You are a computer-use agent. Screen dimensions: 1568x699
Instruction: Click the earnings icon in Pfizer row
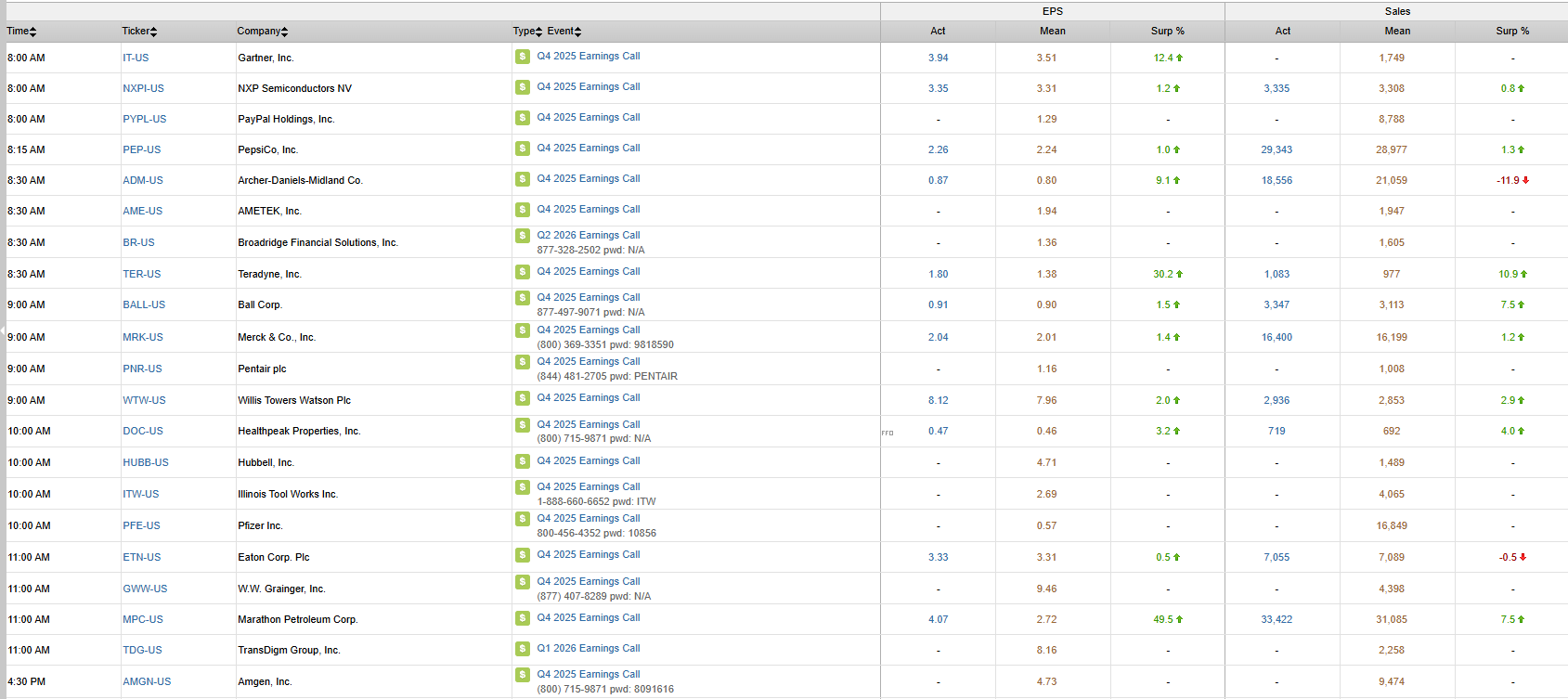[523, 519]
